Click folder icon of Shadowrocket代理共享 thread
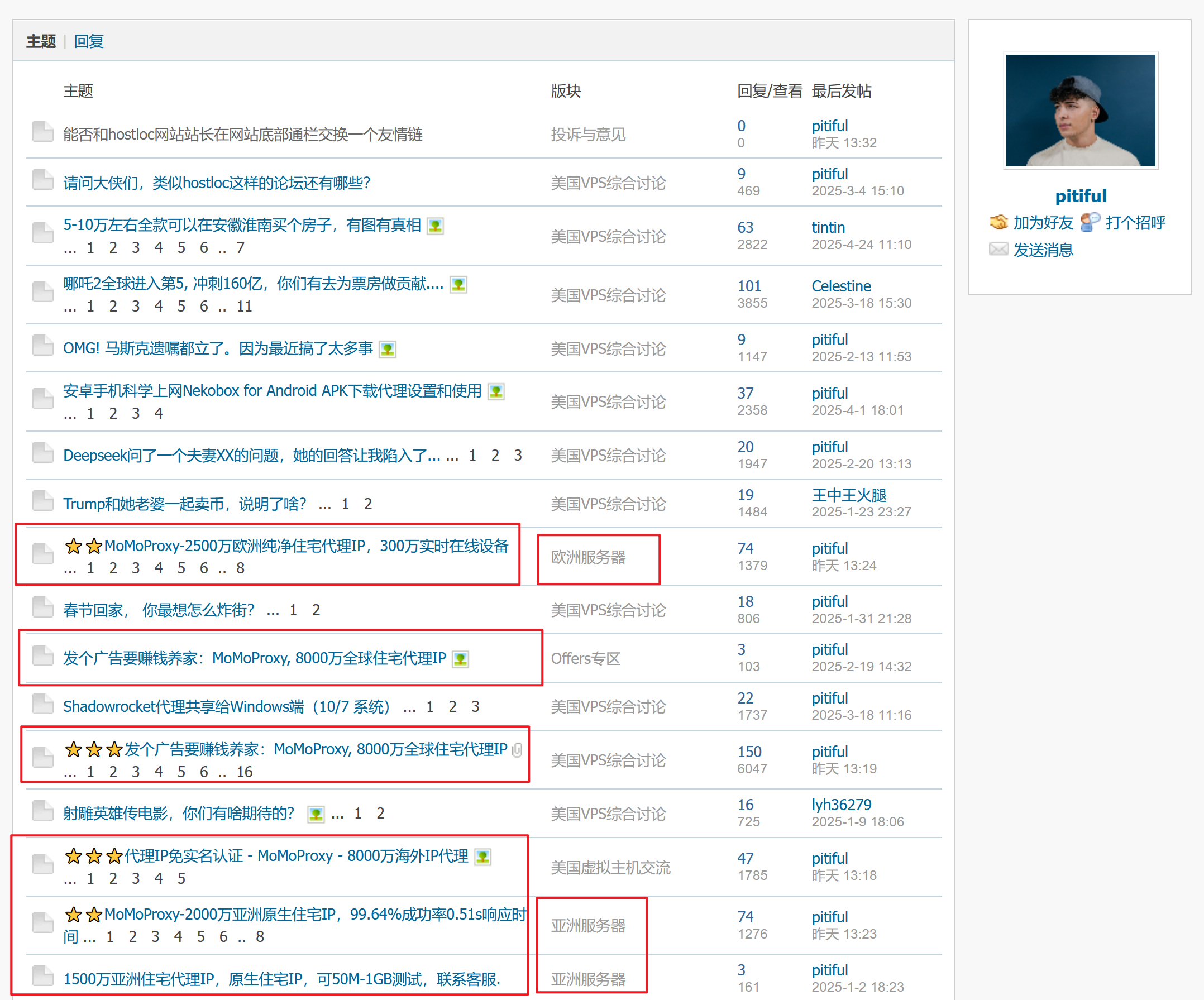The image size is (1204, 1000). point(43,704)
